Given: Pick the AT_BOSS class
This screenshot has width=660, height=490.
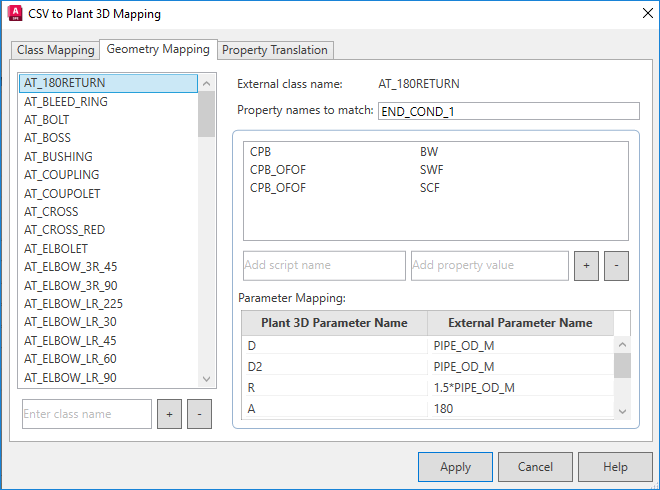Looking at the screenshot, I should (108, 138).
